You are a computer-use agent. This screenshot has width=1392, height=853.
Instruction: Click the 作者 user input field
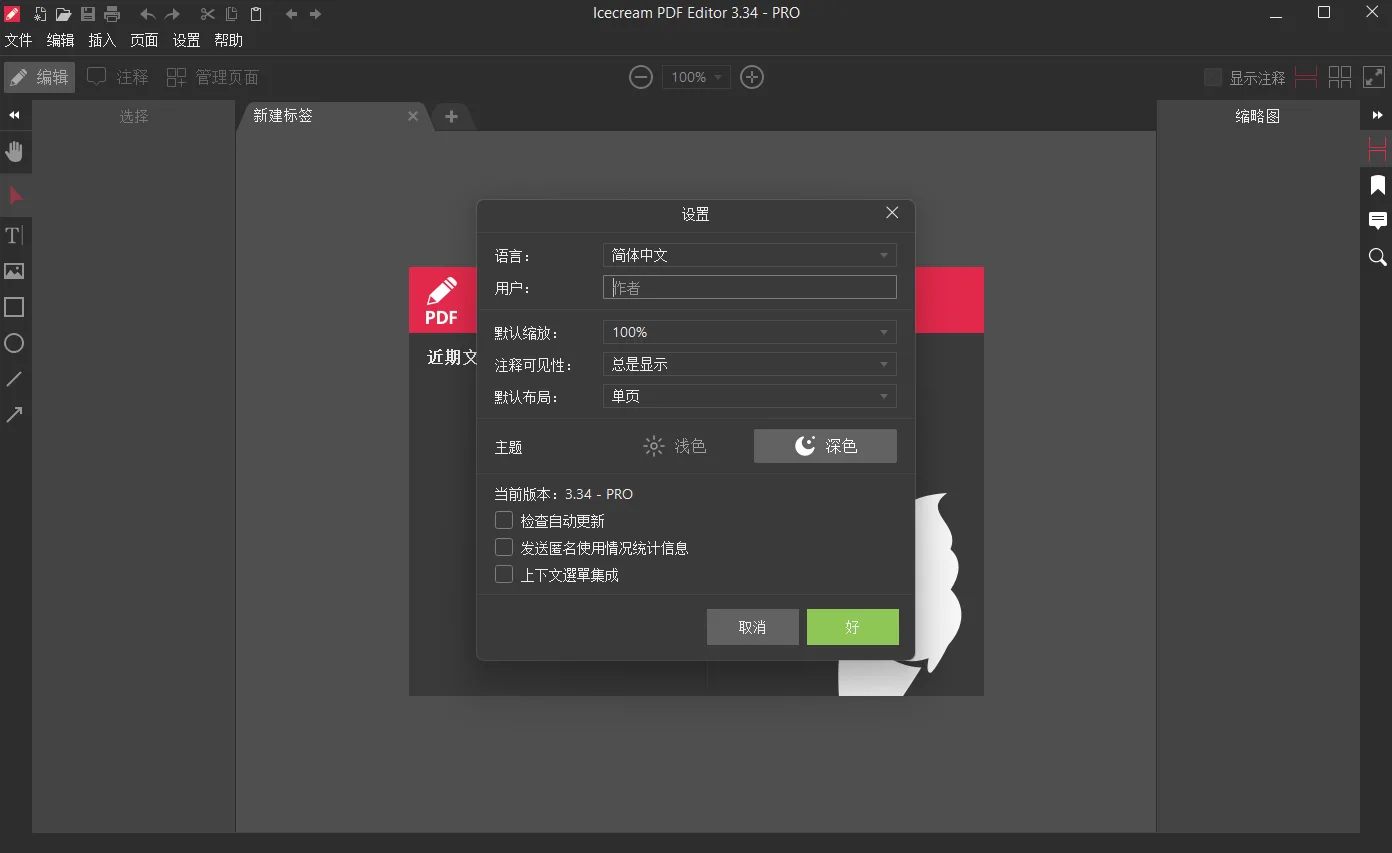click(x=750, y=288)
